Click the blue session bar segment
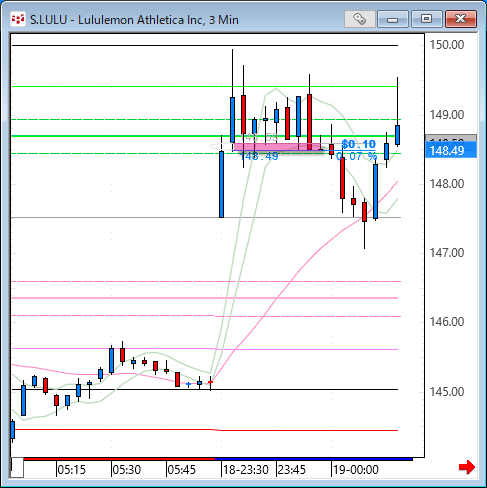 pos(314,459)
